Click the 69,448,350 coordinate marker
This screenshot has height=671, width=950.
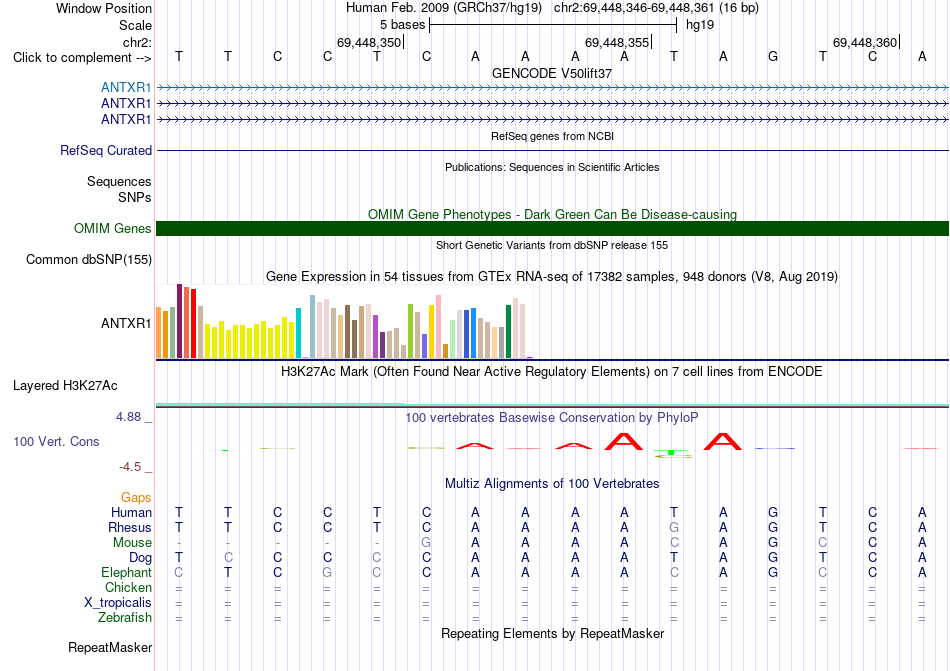[370, 42]
